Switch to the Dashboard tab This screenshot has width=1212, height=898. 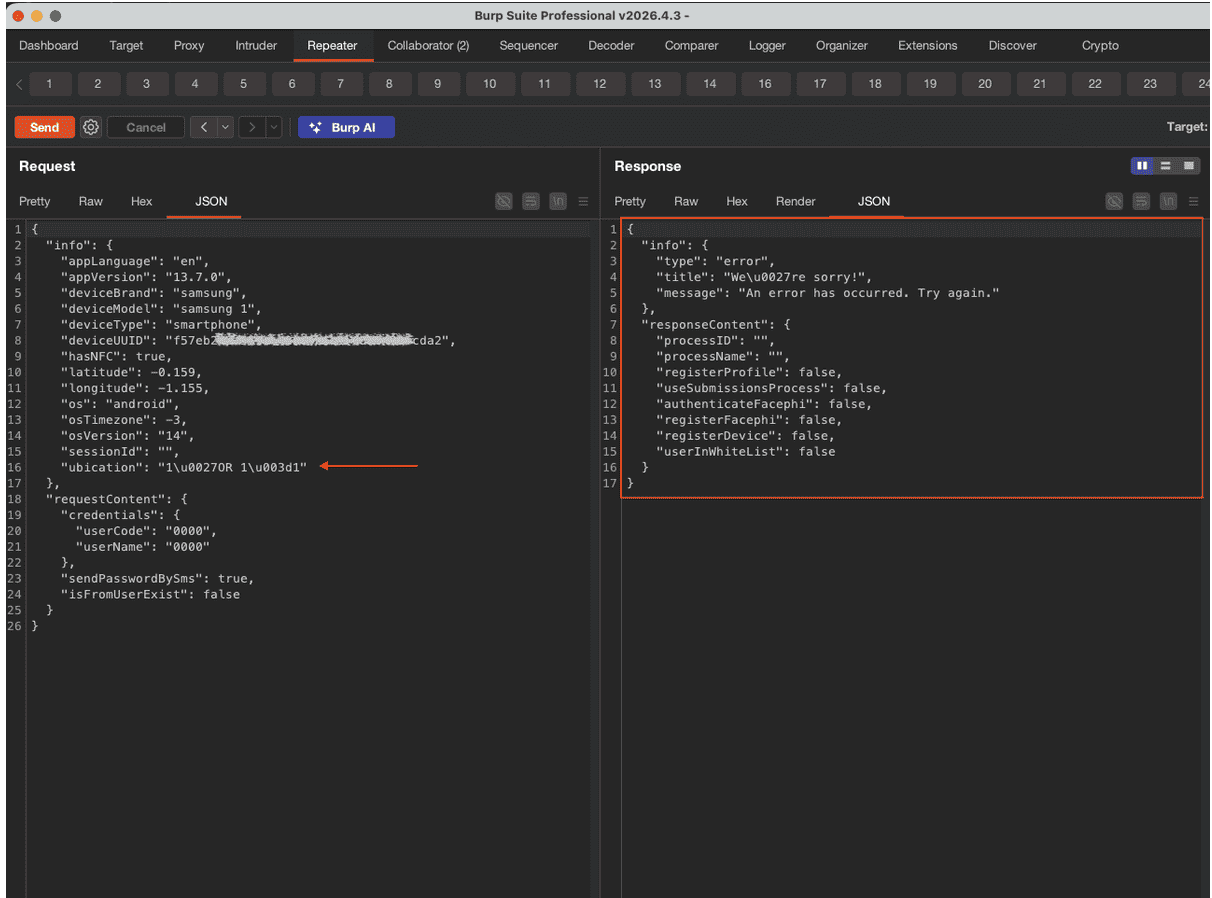point(48,45)
